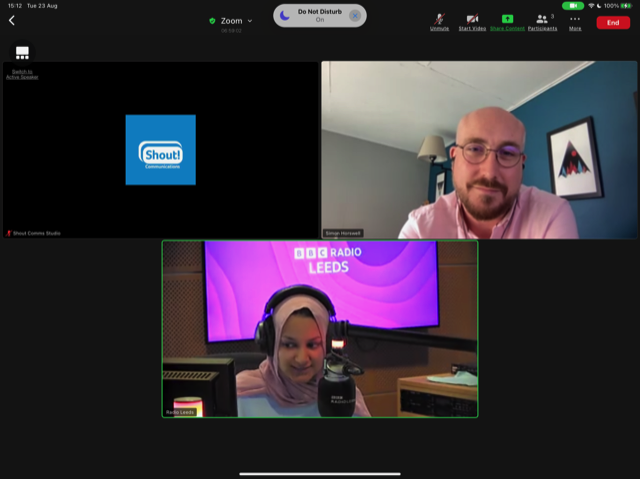Select the Radio Leeds video tile
This screenshot has width=640, height=479.
(x=320, y=329)
